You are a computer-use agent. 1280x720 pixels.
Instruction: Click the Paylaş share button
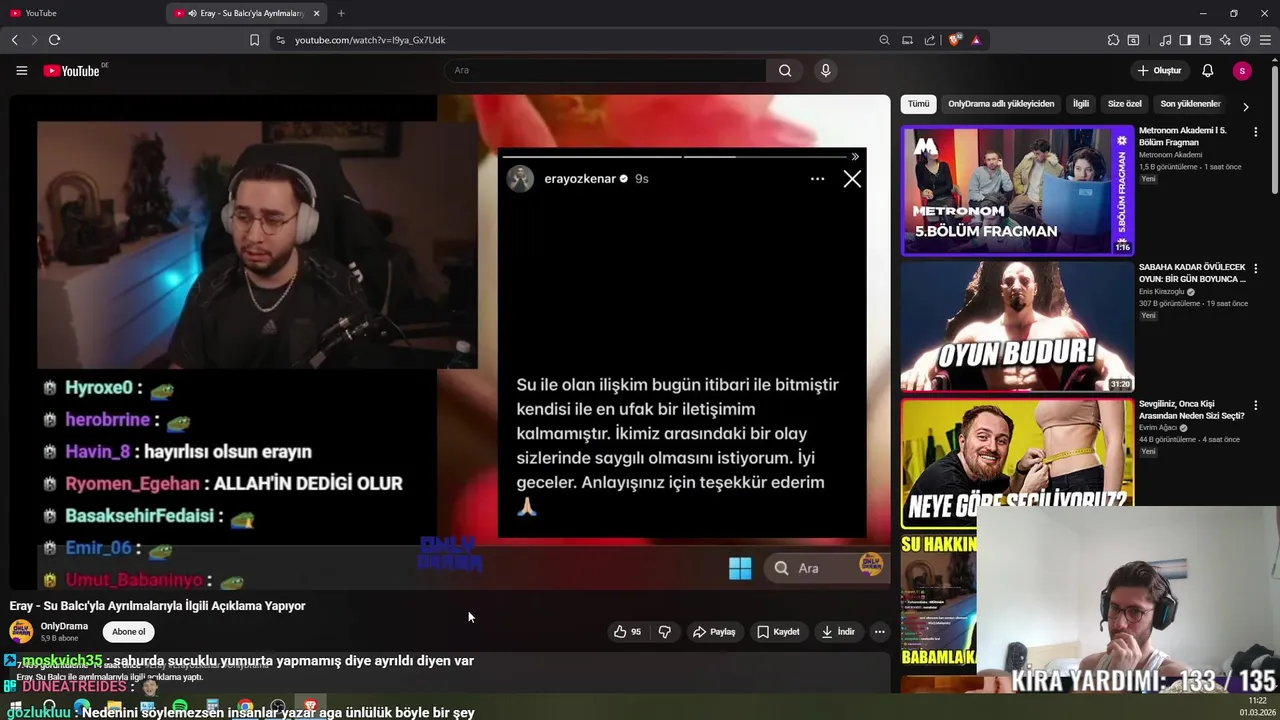click(x=714, y=632)
